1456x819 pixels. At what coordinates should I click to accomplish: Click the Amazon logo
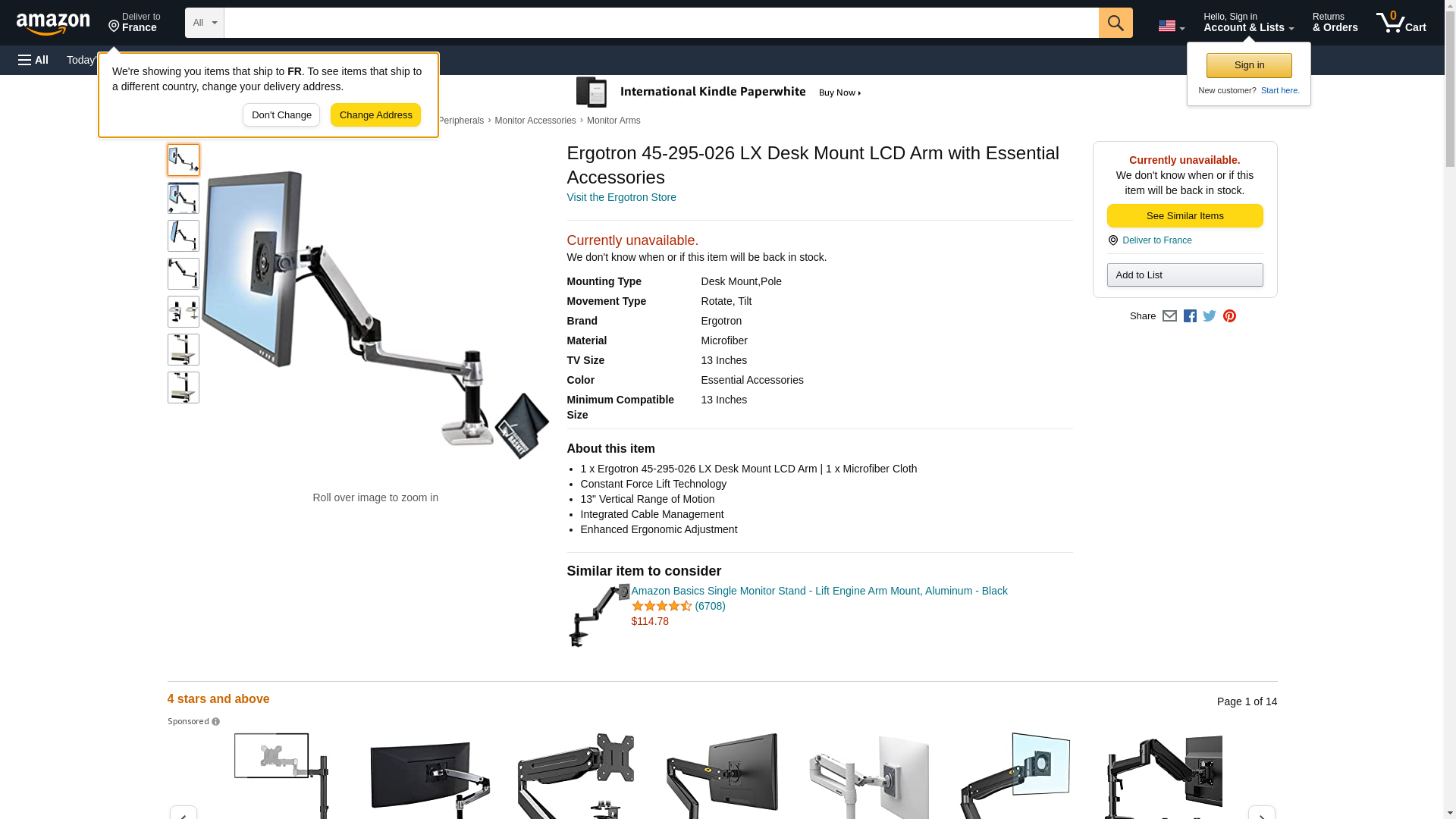tap(53, 24)
